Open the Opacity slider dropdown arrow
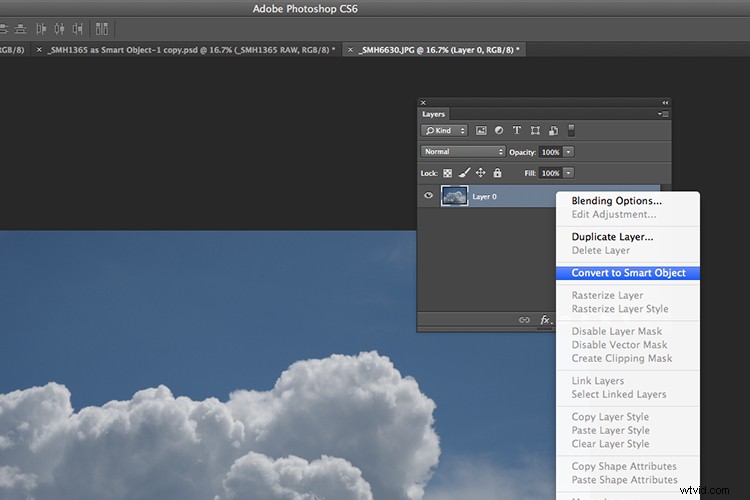 click(x=568, y=152)
